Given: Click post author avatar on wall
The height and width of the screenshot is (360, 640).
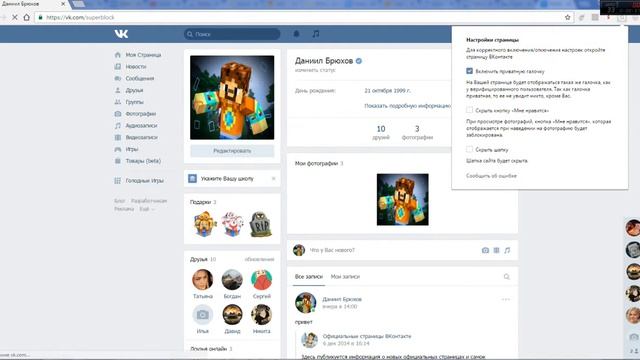Looking at the screenshot, I should coord(305,303).
